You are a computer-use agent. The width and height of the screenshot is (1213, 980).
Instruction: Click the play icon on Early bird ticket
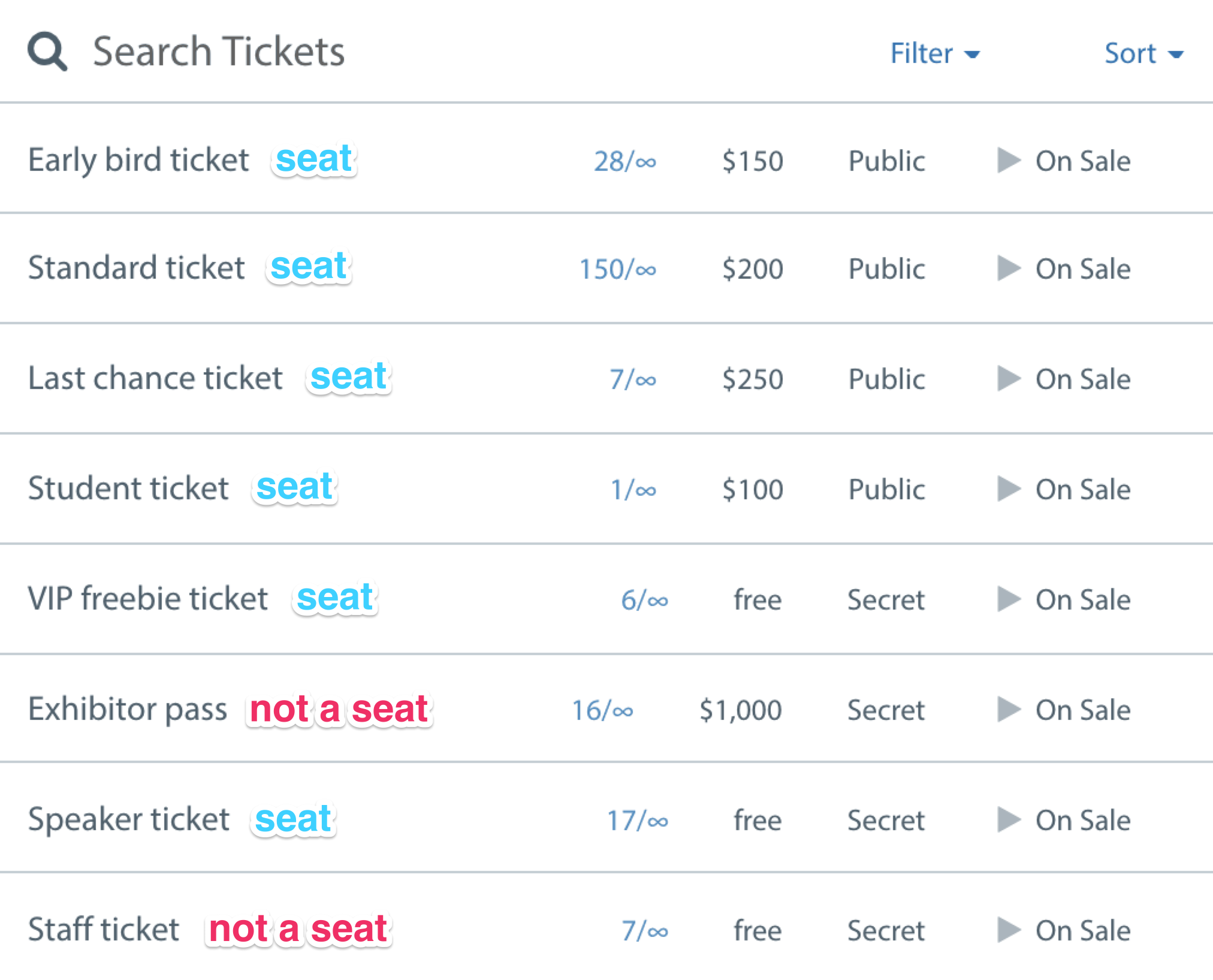point(1009,160)
